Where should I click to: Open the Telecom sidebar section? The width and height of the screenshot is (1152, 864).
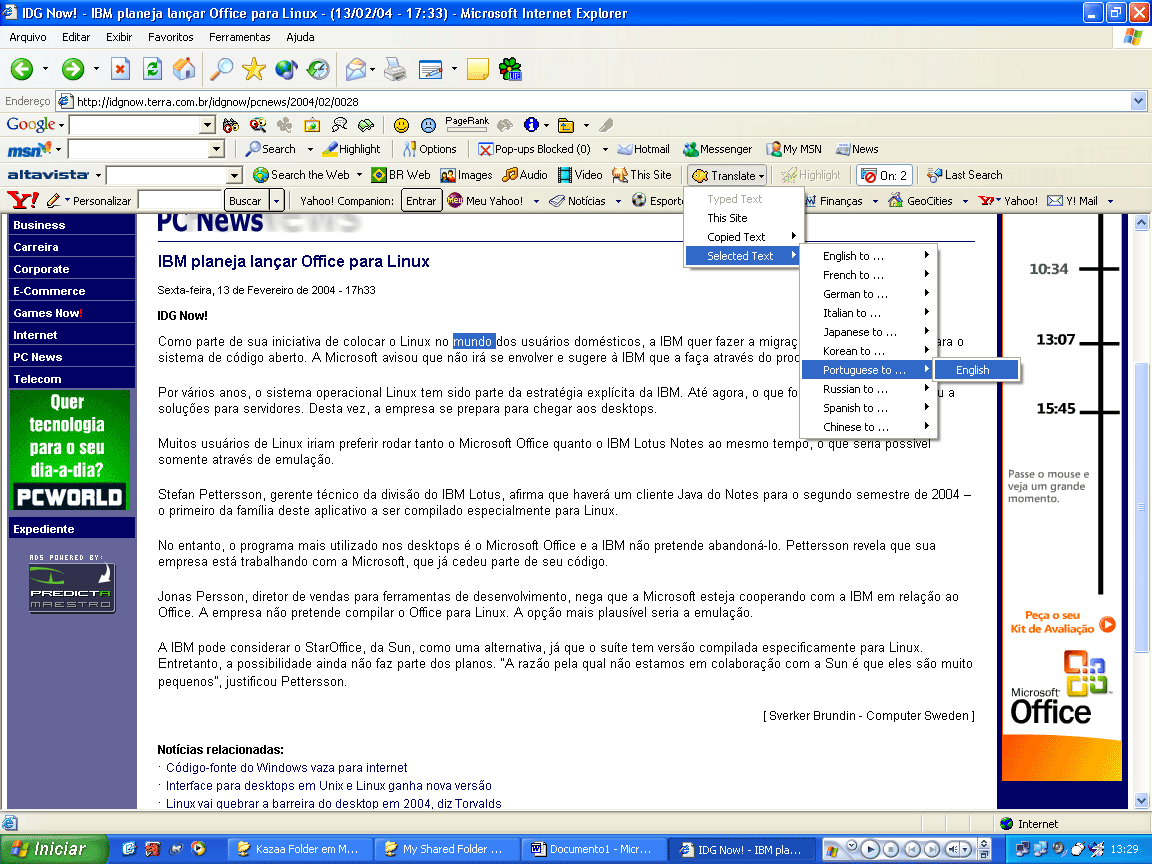[72, 378]
